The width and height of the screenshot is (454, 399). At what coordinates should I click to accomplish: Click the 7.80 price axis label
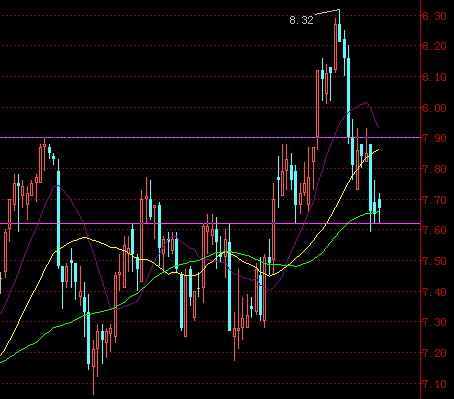click(x=435, y=169)
